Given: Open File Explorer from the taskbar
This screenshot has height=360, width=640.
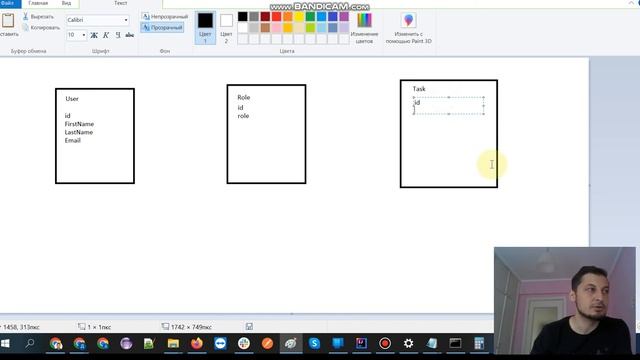Looking at the screenshot, I should tap(173, 343).
